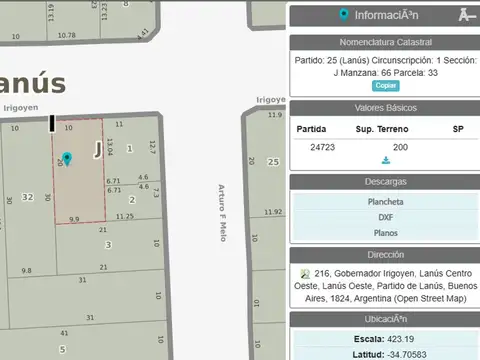Click the Sup. Terreno value 200
The height and width of the screenshot is (360, 480).
pyautogui.click(x=400, y=147)
